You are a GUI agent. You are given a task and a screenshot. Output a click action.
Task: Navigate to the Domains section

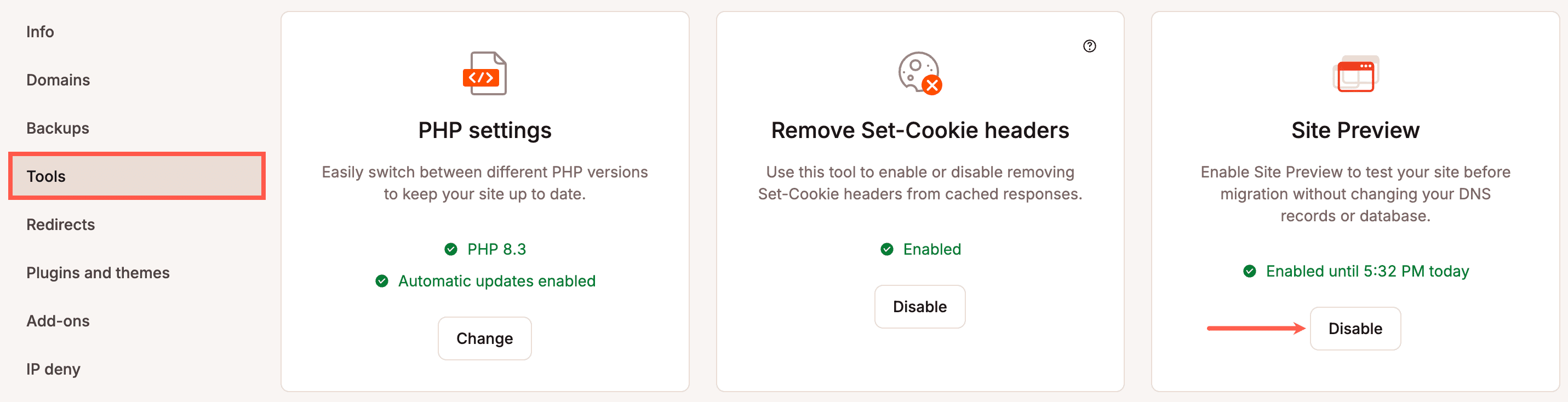point(58,79)
